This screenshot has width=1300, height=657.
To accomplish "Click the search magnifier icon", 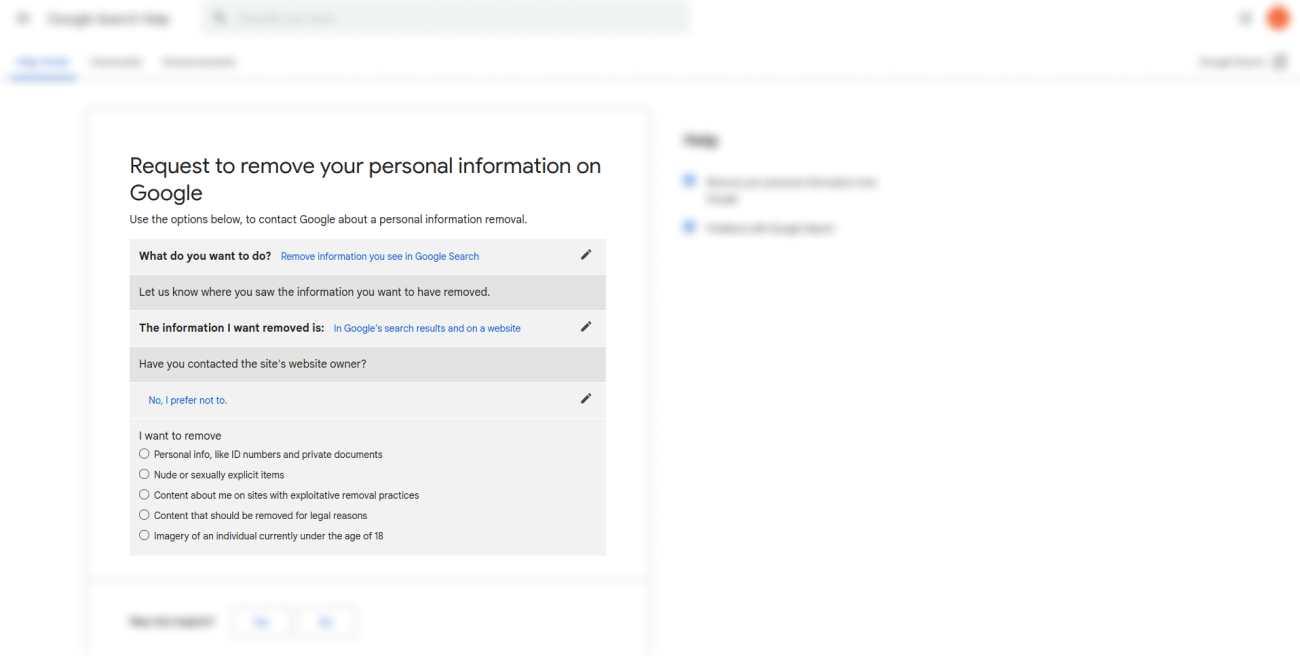I will (x=220, y=19).
